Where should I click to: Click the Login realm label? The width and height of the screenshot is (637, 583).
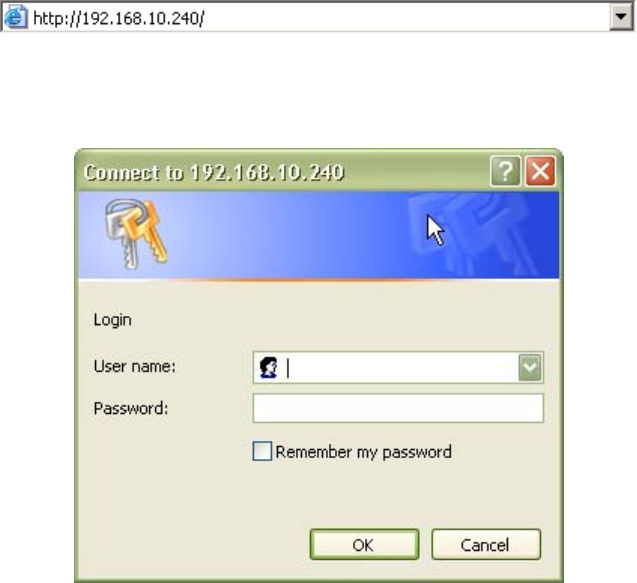pyautogui.click(x=113, y=320)
